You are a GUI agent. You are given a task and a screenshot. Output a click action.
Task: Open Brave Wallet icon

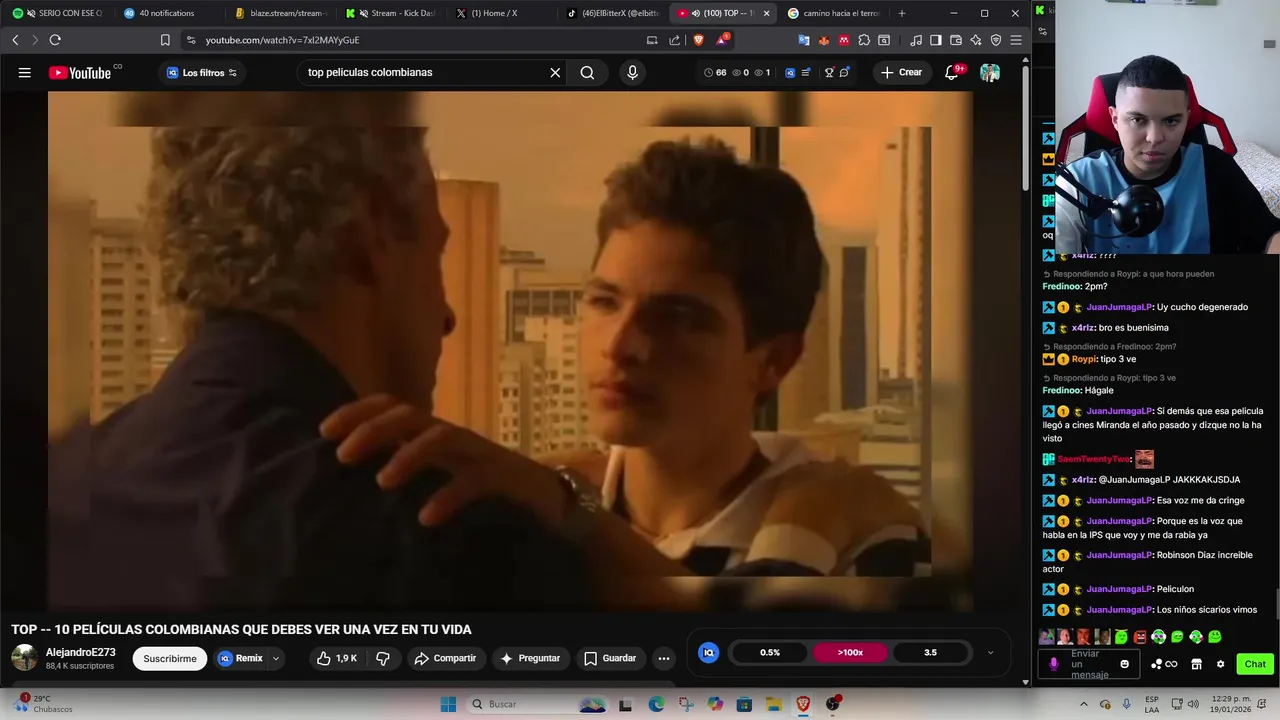[956, 40]
